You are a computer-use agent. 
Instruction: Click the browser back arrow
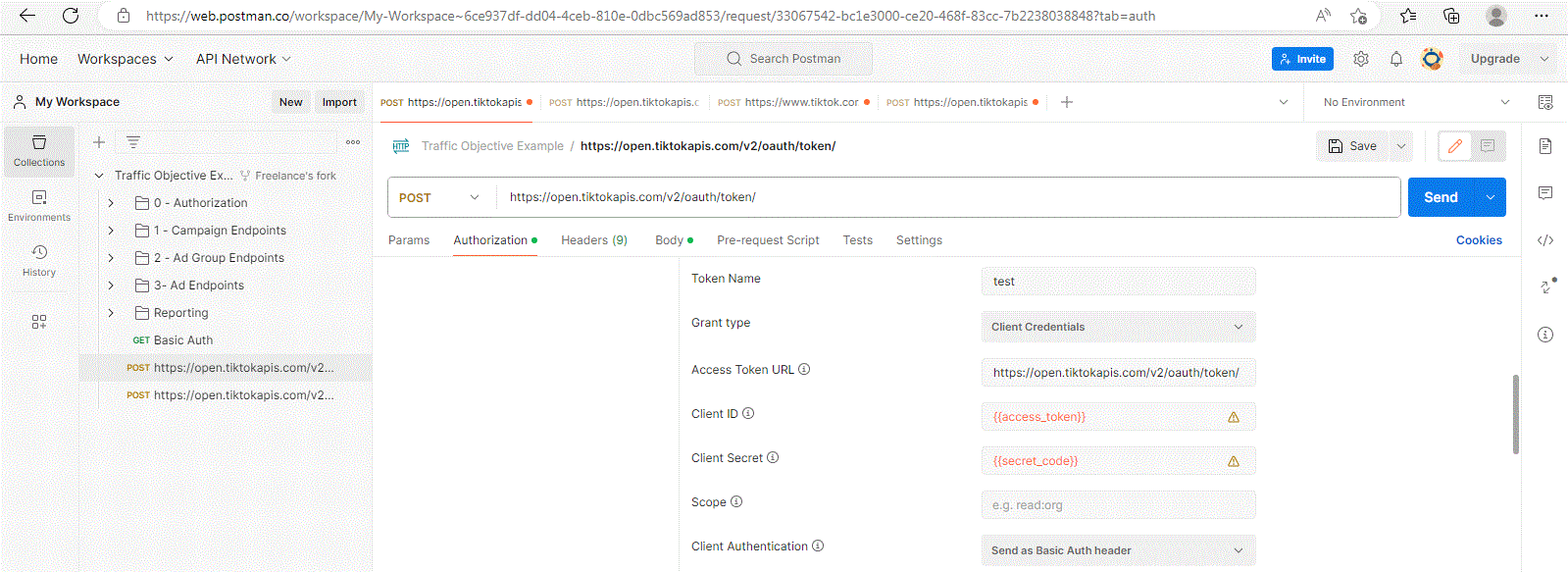27,16
